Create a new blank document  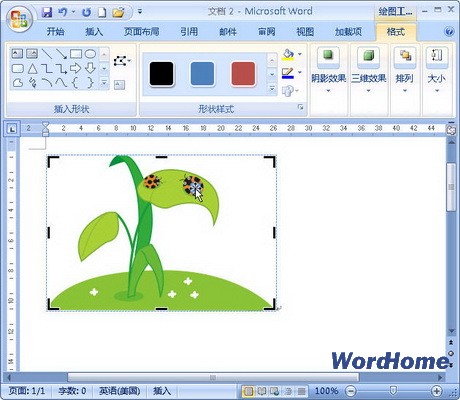102,13
